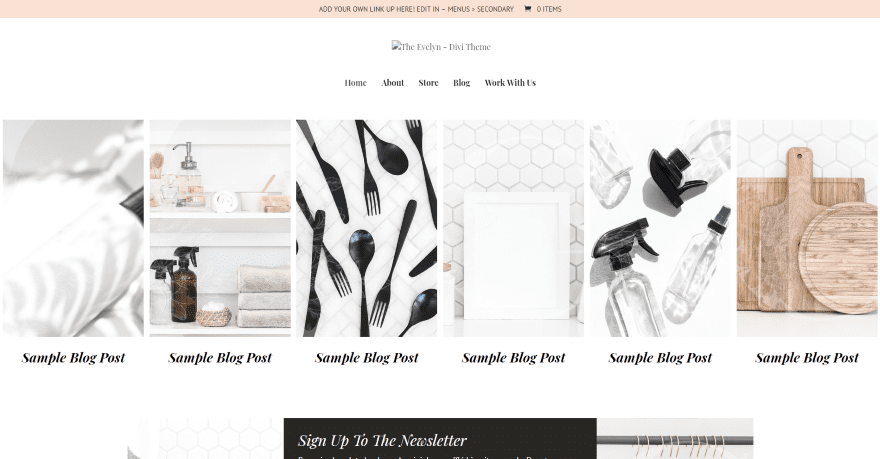Open the spray bottles post thumbnail

tap(660, 228)
